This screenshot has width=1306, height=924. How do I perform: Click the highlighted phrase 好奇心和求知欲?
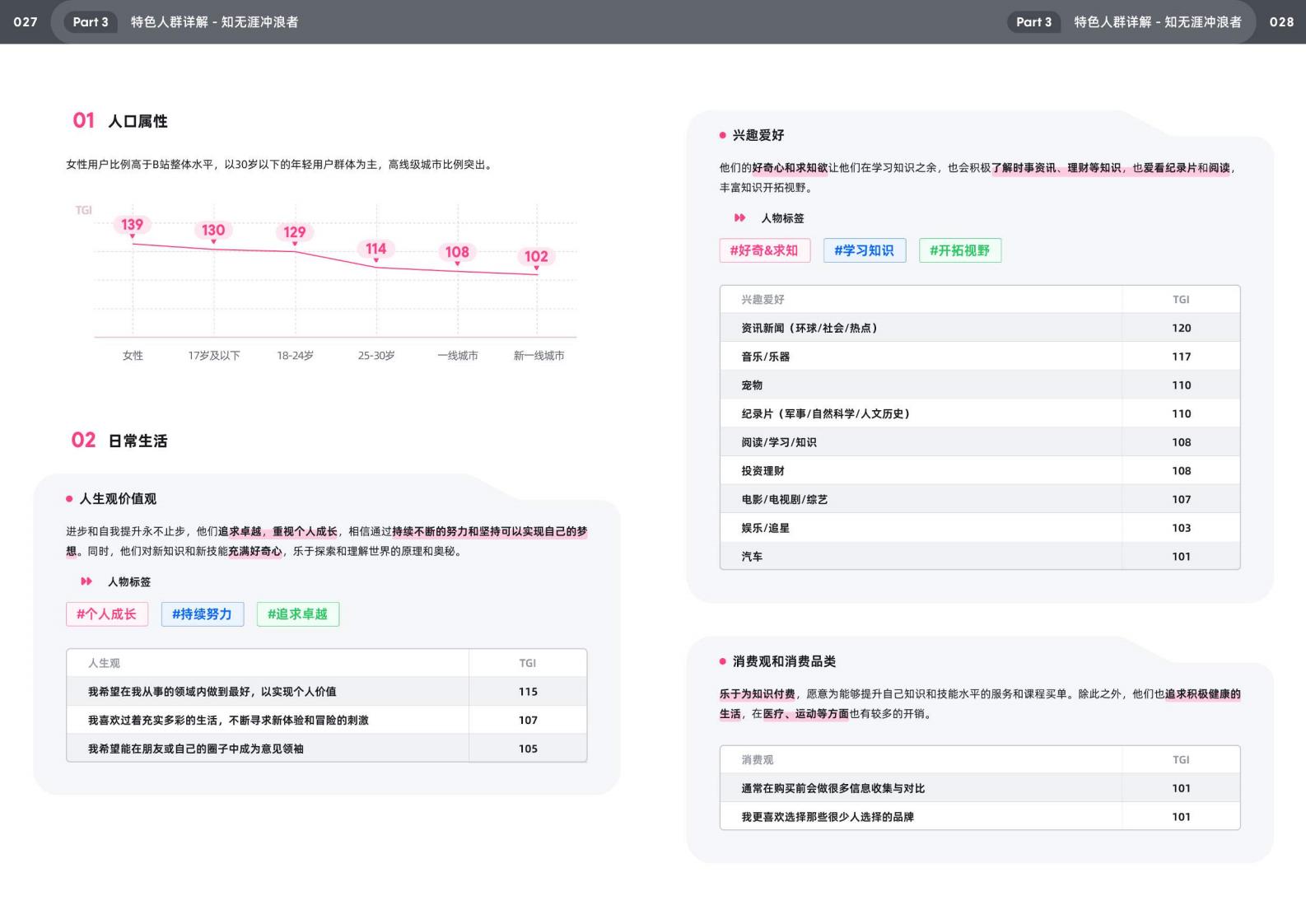pyautogui.click(x=790, y=168)
